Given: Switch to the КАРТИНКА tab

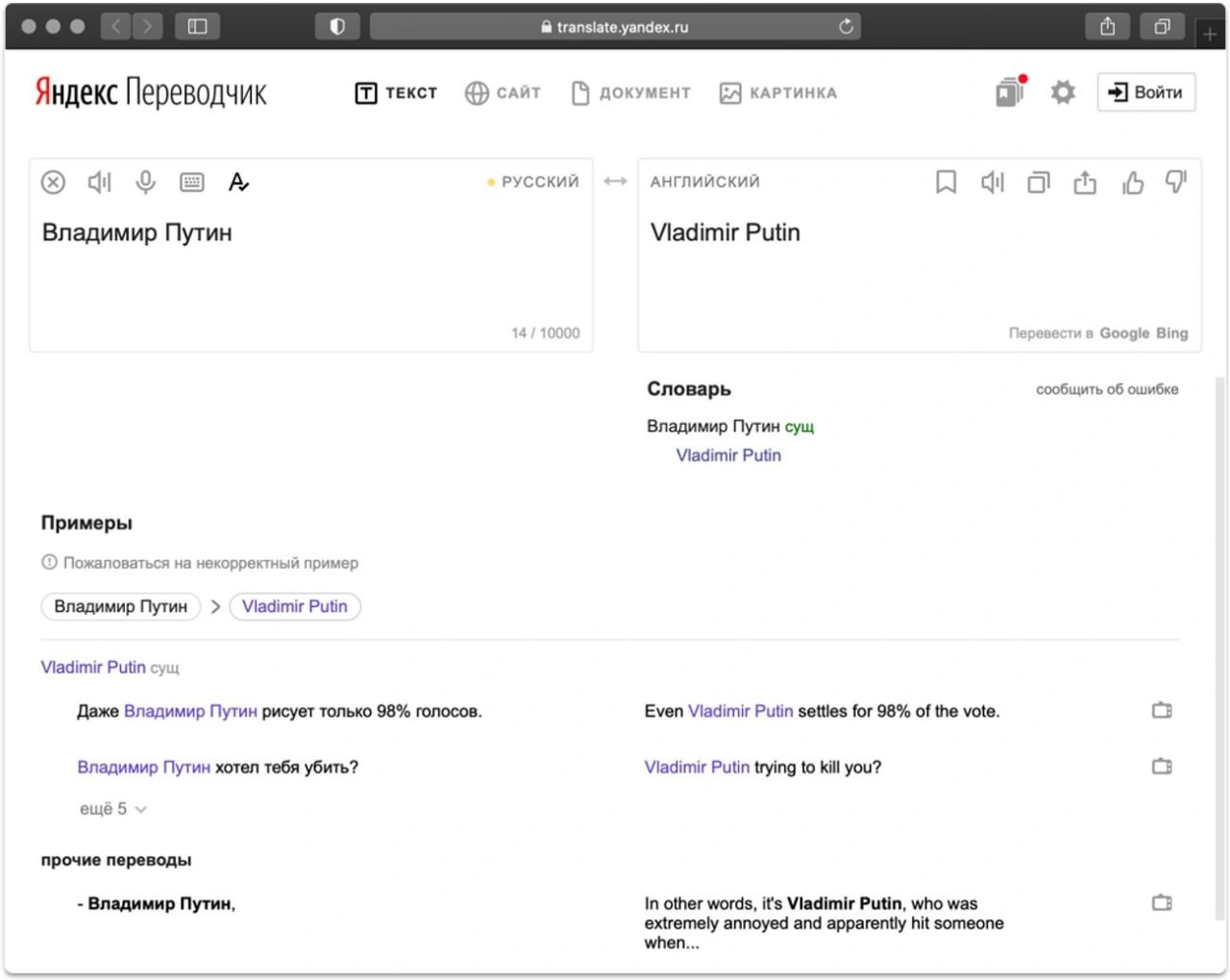Looking at the screenshot, I should [x=778, y=93].
